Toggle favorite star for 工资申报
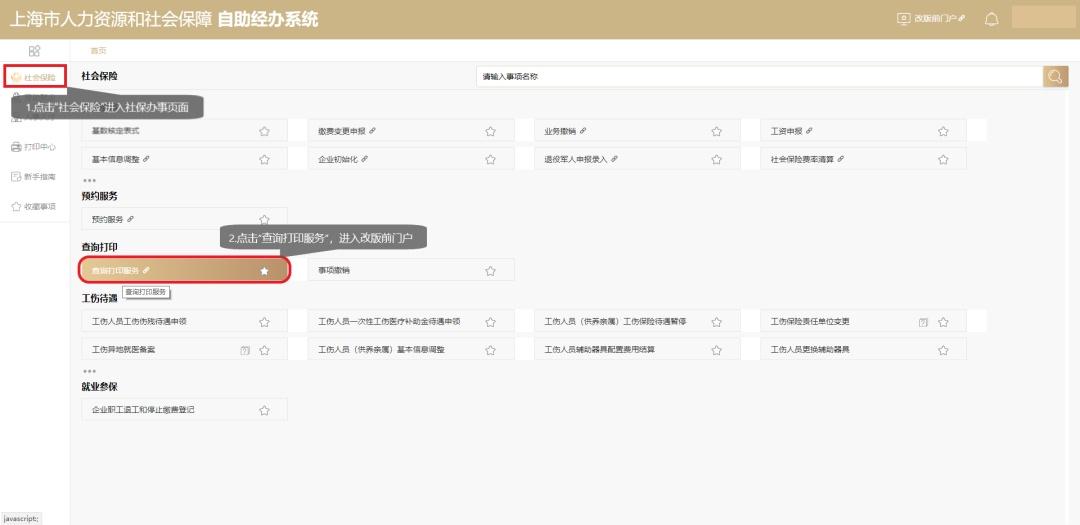 [943, 131]
